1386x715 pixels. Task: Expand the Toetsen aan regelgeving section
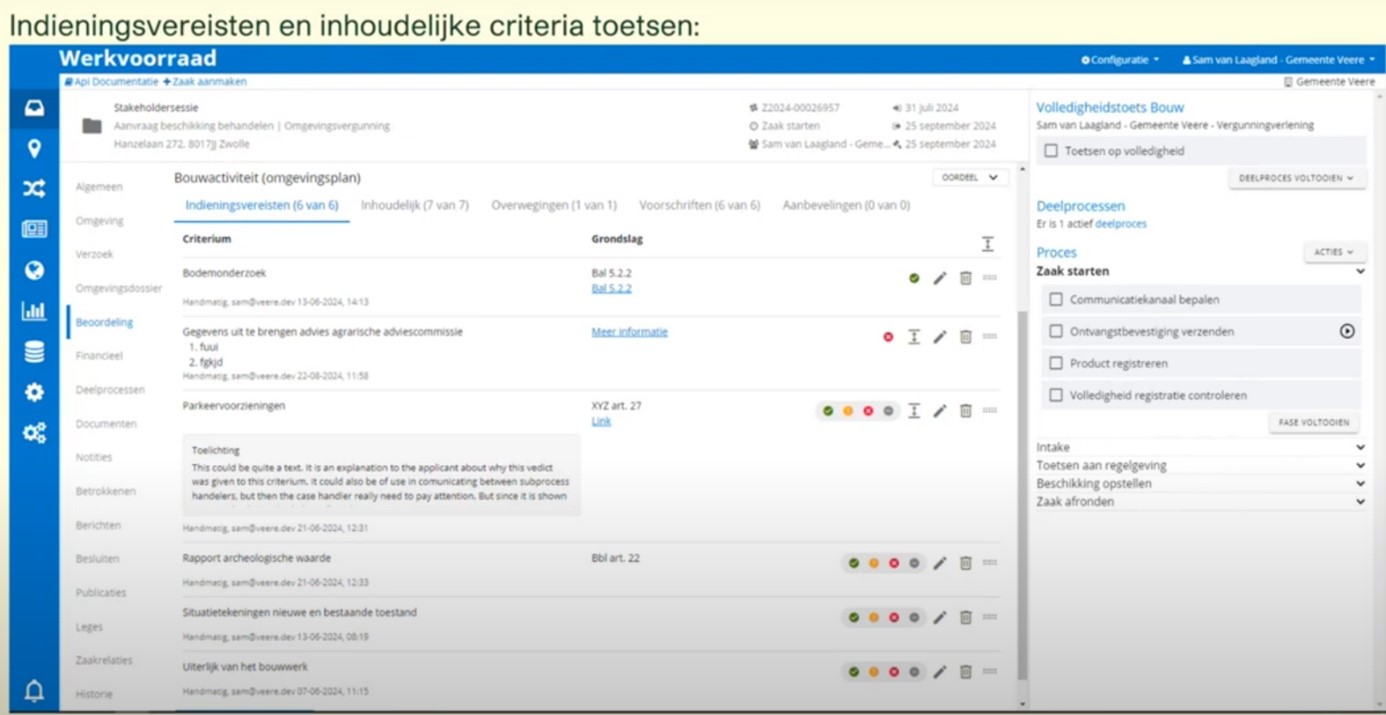pyautogui.click(x=1200, y=465)
